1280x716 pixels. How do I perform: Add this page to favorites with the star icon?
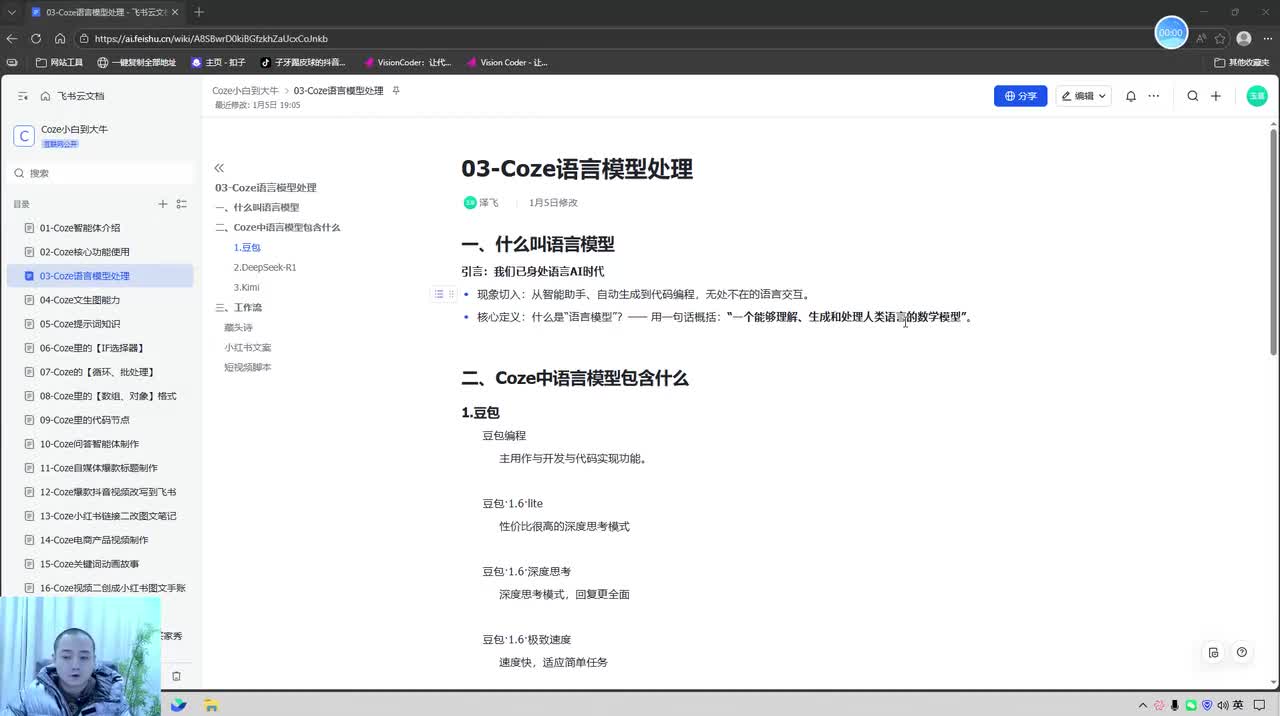pyautogui.click(x=1220, y=38)
